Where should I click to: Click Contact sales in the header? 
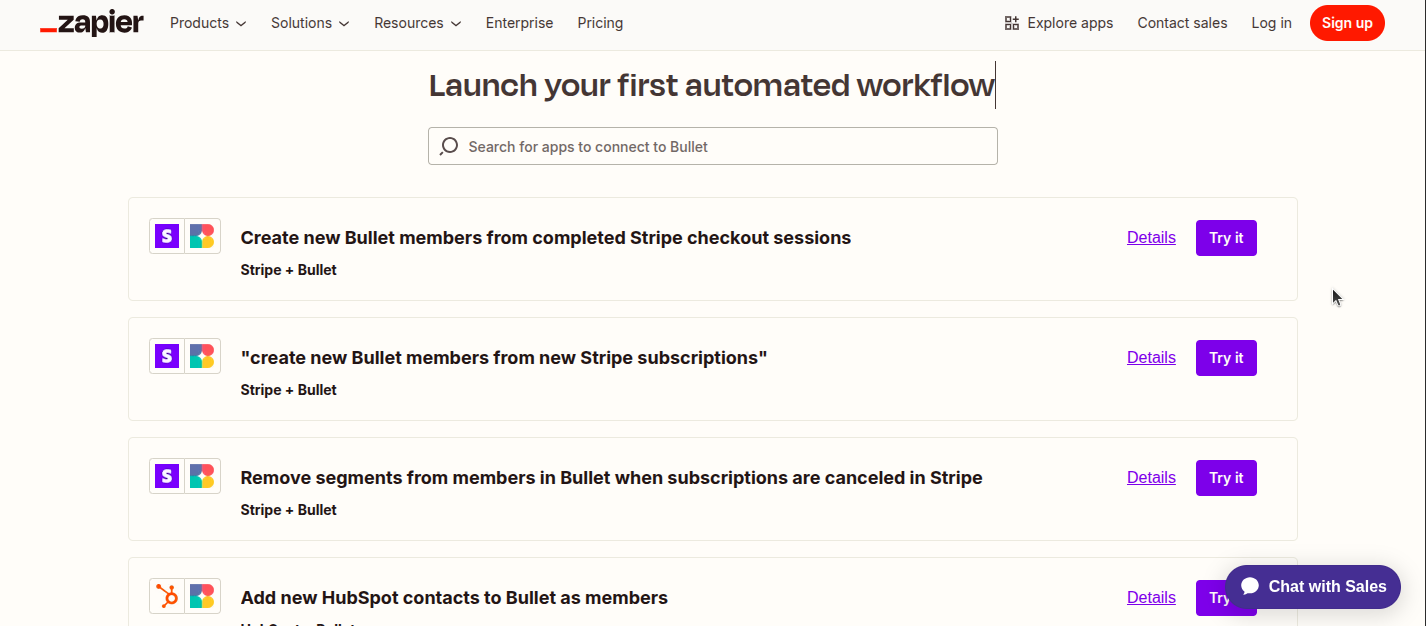1182,23
